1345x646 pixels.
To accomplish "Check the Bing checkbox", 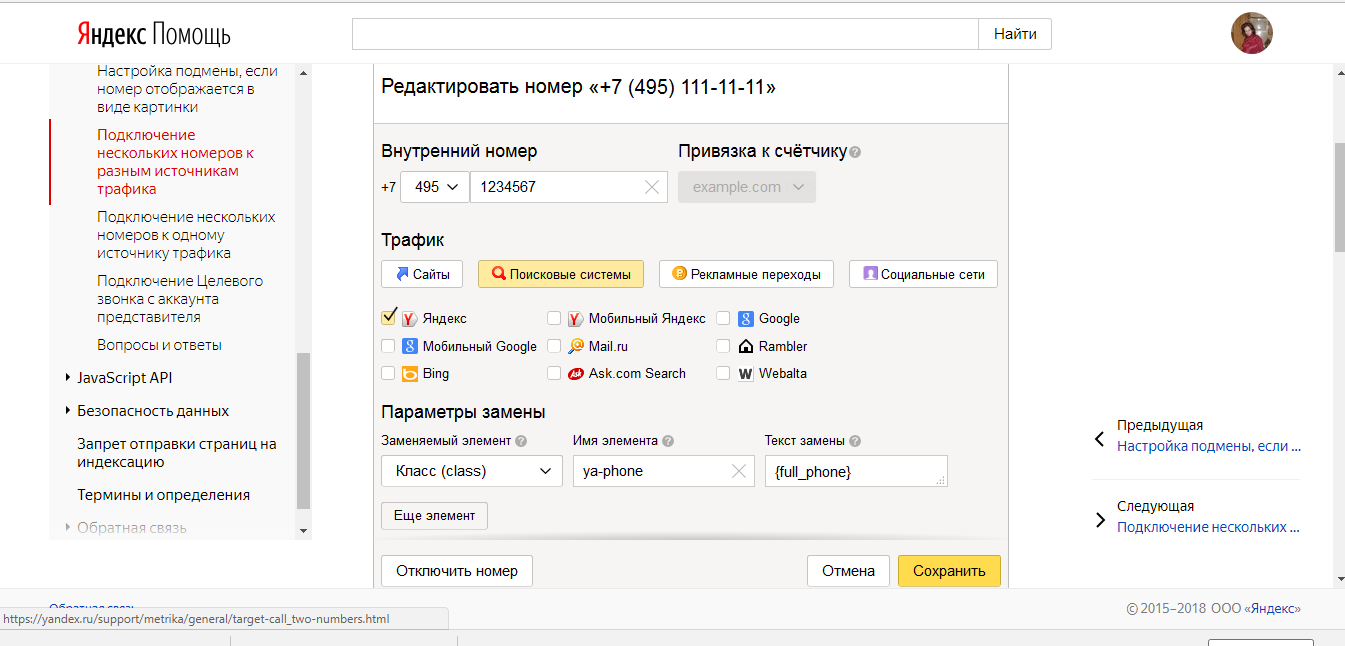I will (388, 372).
